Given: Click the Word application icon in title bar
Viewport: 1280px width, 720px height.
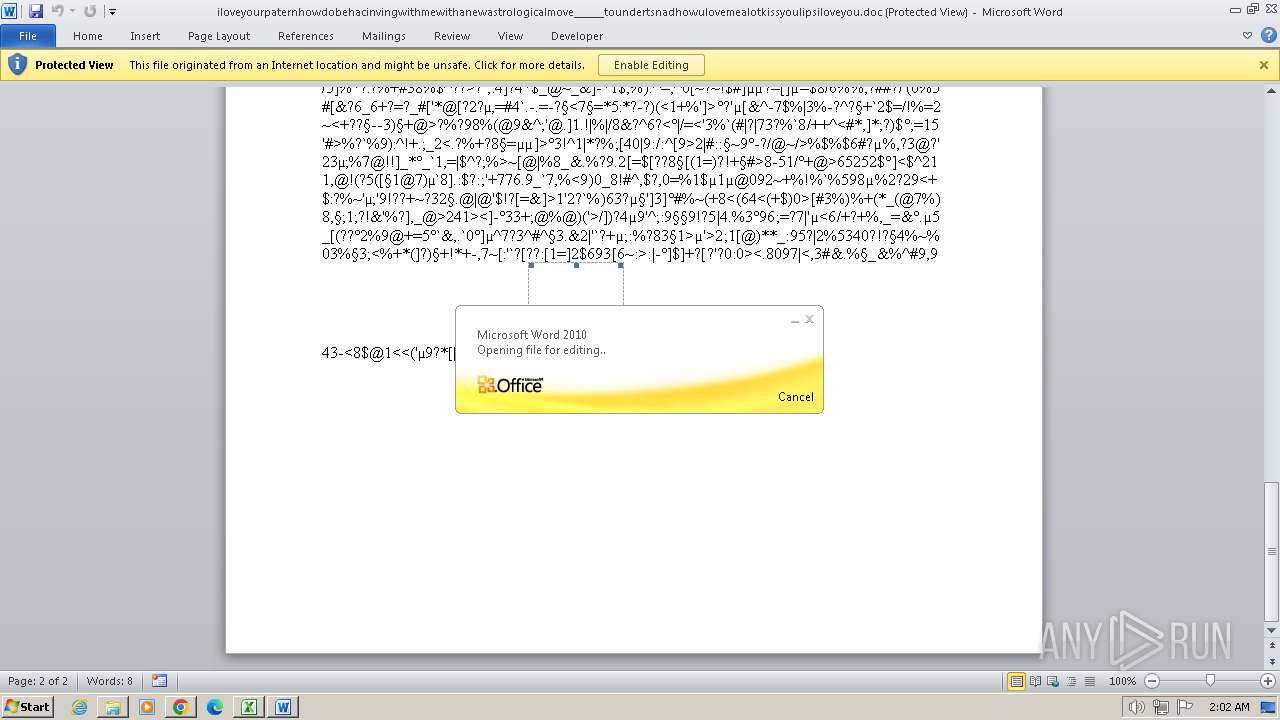Looking at the screenshot, I should (9, 11).
